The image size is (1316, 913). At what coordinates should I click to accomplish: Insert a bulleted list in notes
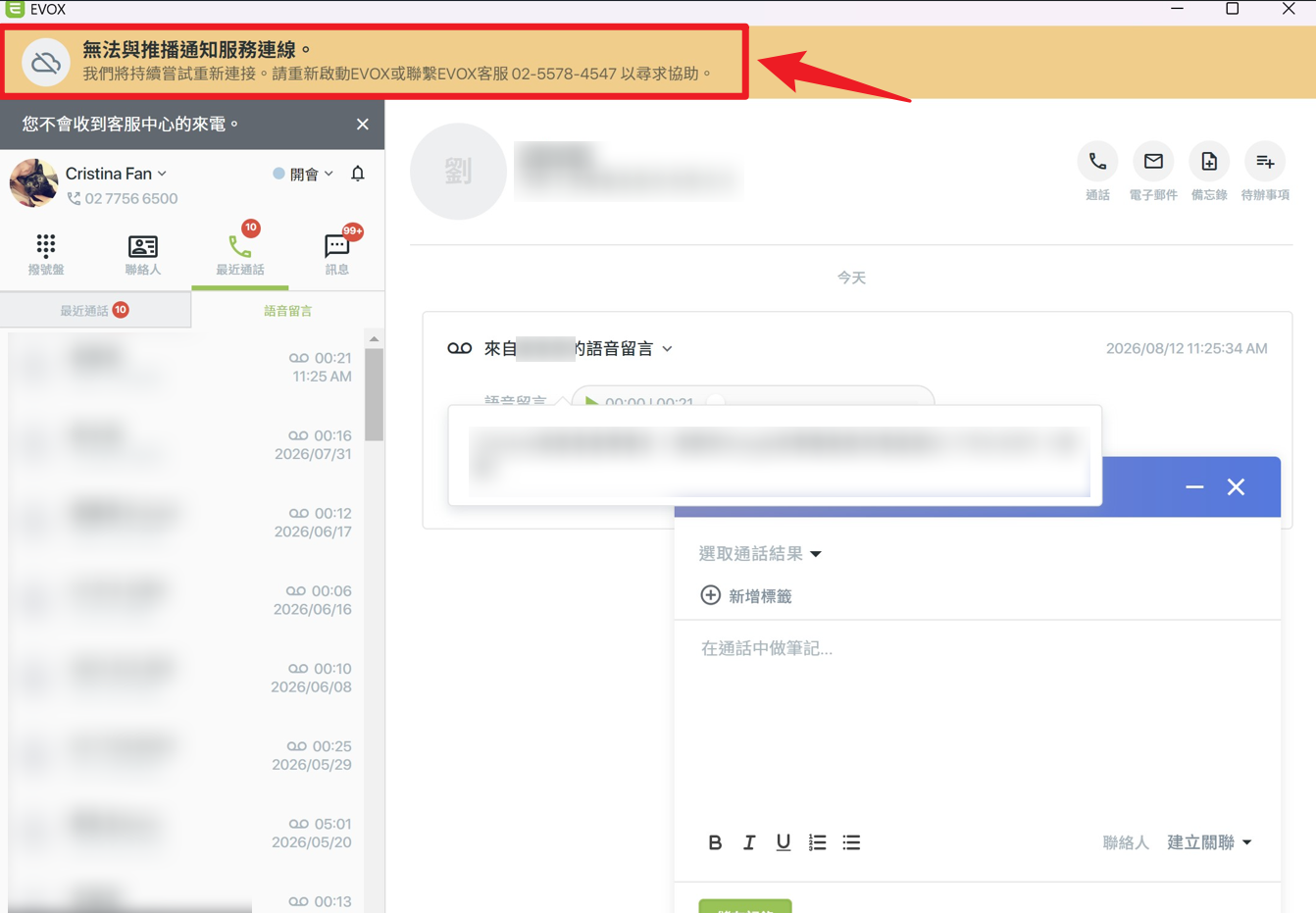[851, 842]
